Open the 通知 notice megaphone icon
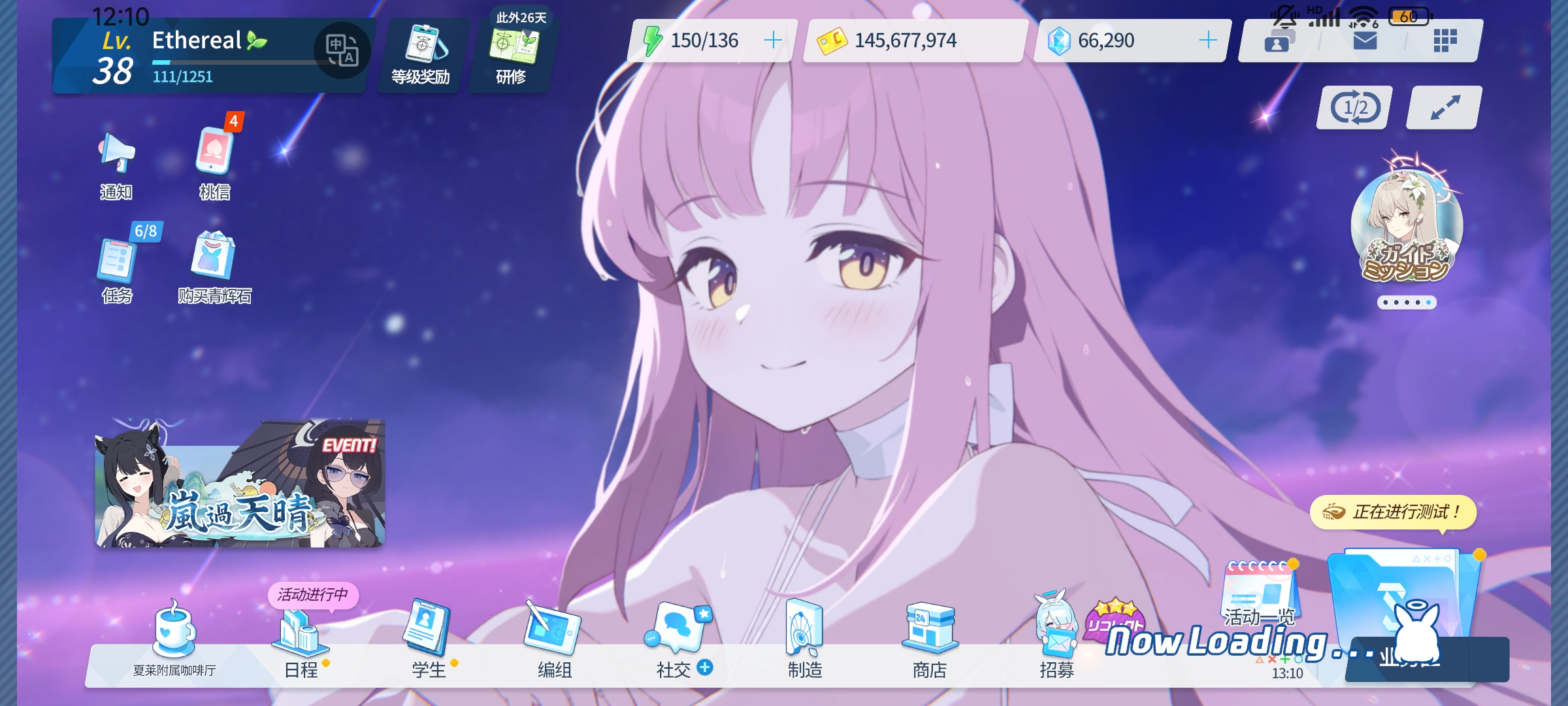Screen dimensions: 1568x706 tap(116, 165)
